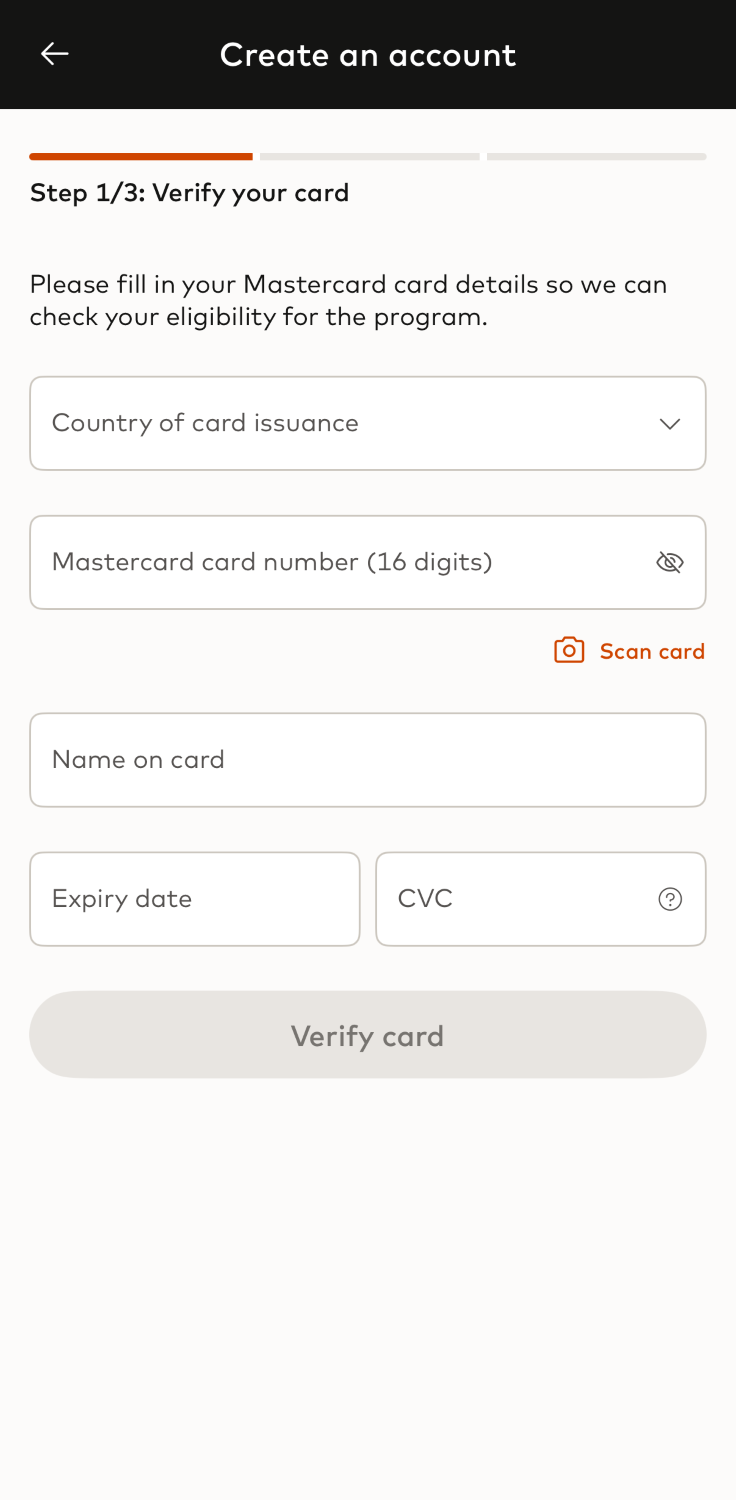Click the third progress step segment
736x1500 pixels.
pyautogui.click(x=597, y=156)
